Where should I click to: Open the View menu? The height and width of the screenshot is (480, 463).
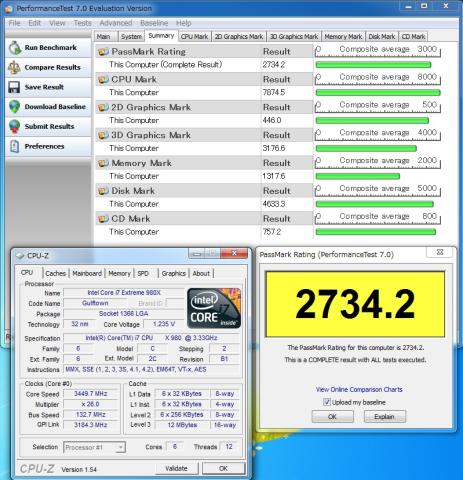57,23
